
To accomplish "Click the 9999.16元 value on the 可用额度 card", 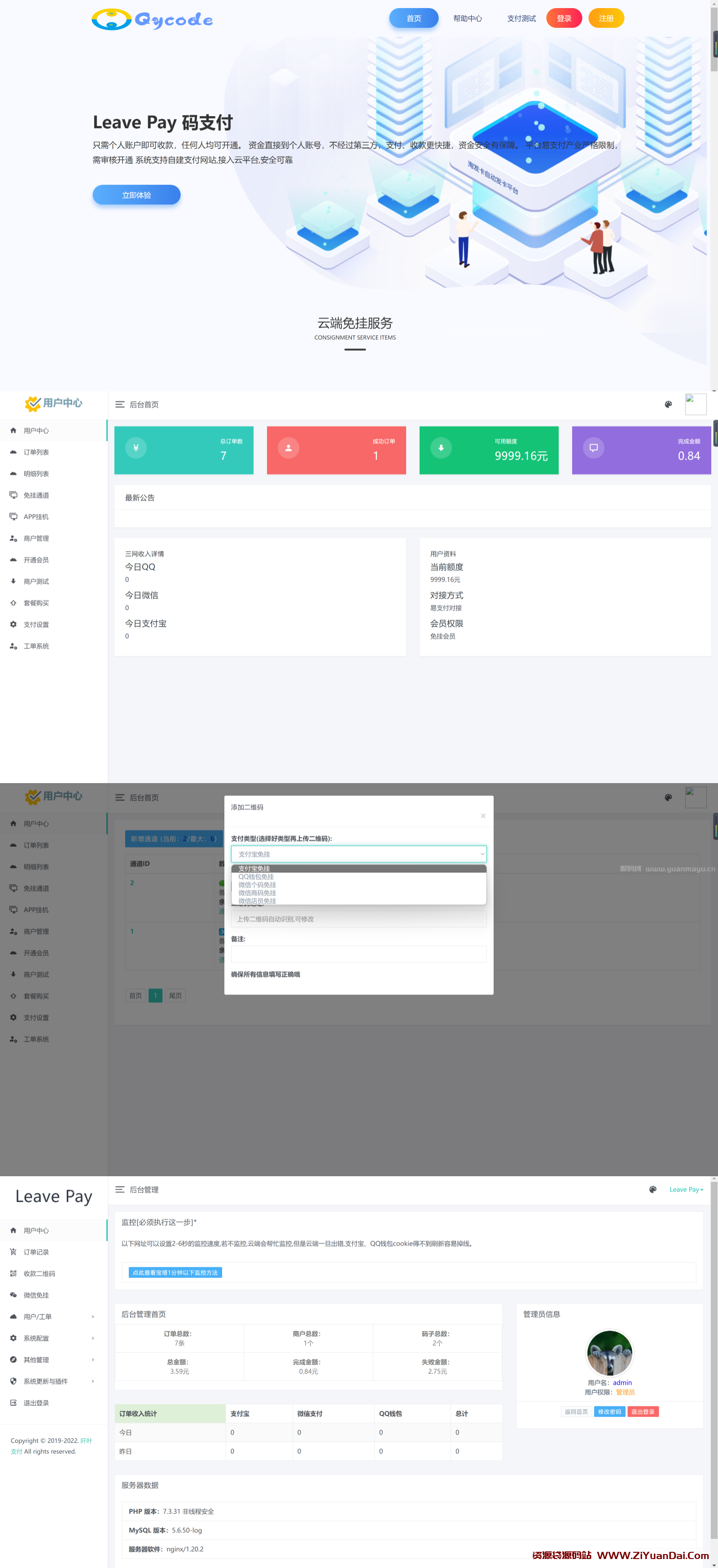I will 521,456.
